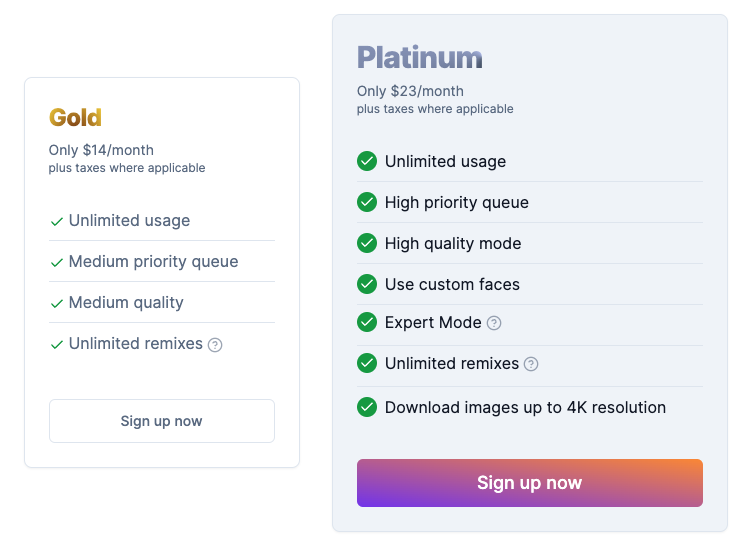Click the Only $14/month price text
Viewport: 751px width, 549px height.
coord(101,150)
